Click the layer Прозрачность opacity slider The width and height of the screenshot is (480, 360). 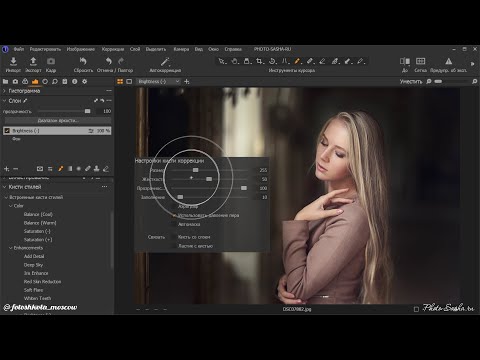click(64, 111)
